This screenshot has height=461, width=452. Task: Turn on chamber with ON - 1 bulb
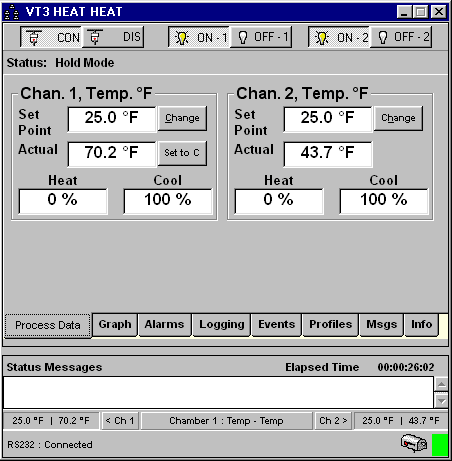click(x=199, y=37)
